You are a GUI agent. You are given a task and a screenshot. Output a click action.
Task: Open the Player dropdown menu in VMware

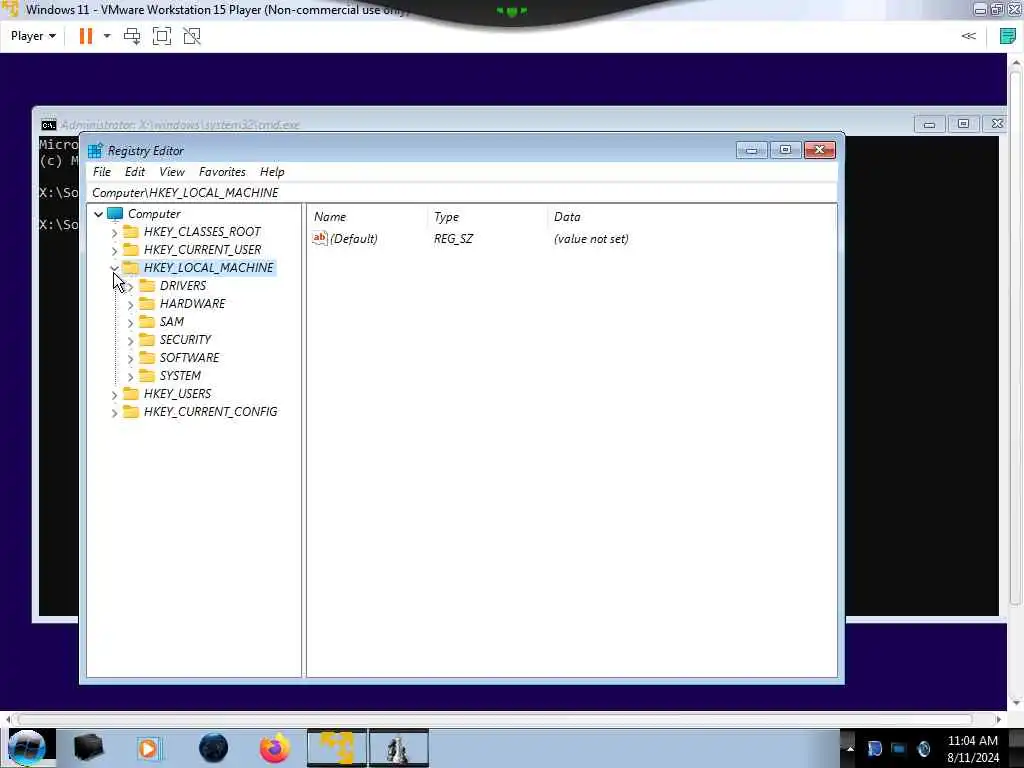pos(33,36)
